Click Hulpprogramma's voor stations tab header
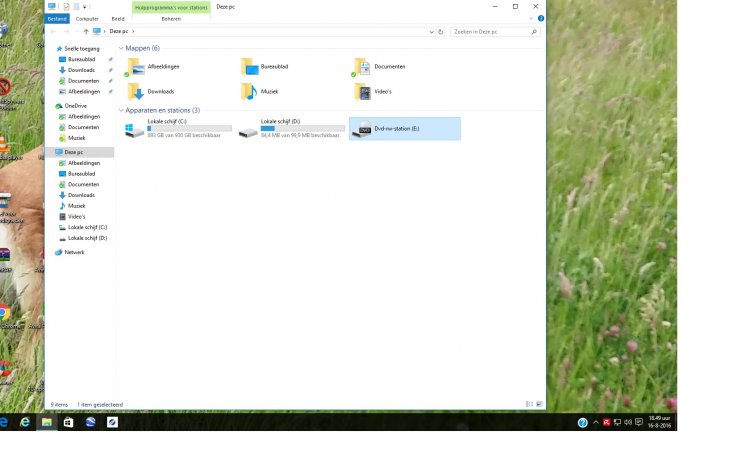The width and height of the screenshot is (750, 469). 171,8
